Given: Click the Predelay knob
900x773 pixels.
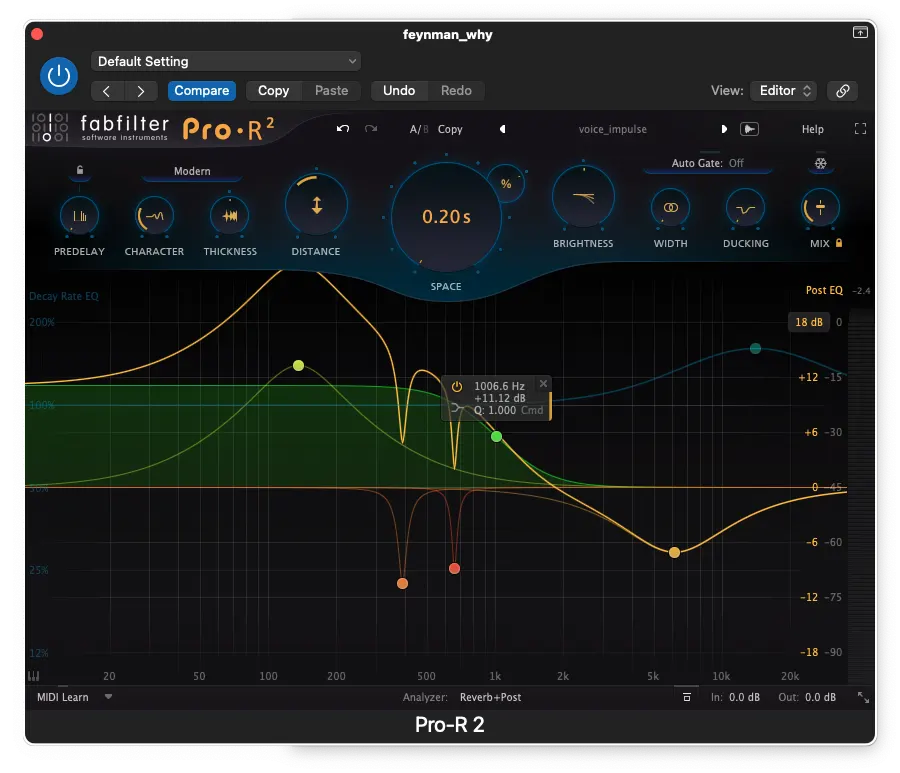Looking at the screenshot, I should (79, 216).
